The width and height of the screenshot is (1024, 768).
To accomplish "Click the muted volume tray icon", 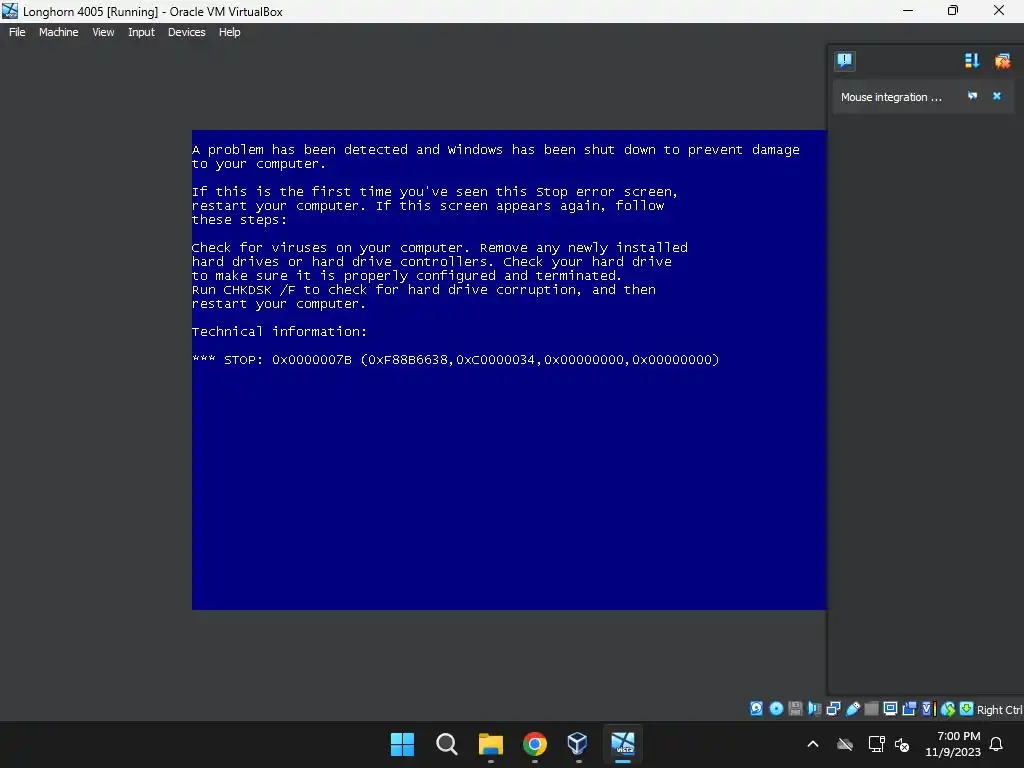I will (902, 744).
